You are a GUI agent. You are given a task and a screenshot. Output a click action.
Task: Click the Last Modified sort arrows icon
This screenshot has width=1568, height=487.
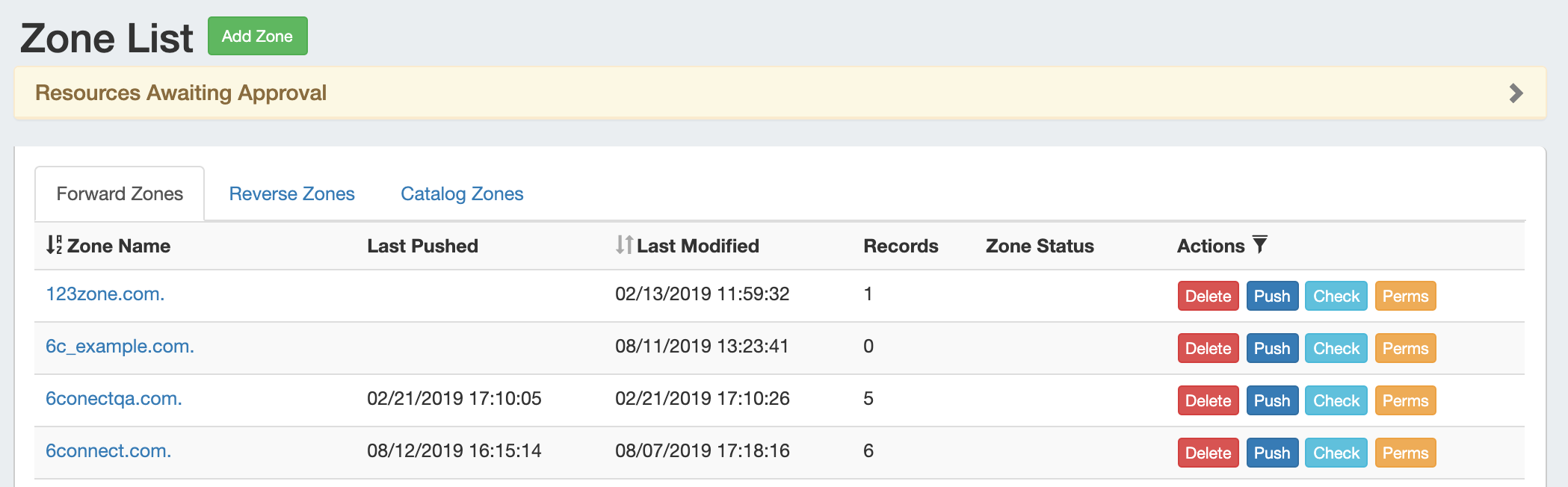624,245
